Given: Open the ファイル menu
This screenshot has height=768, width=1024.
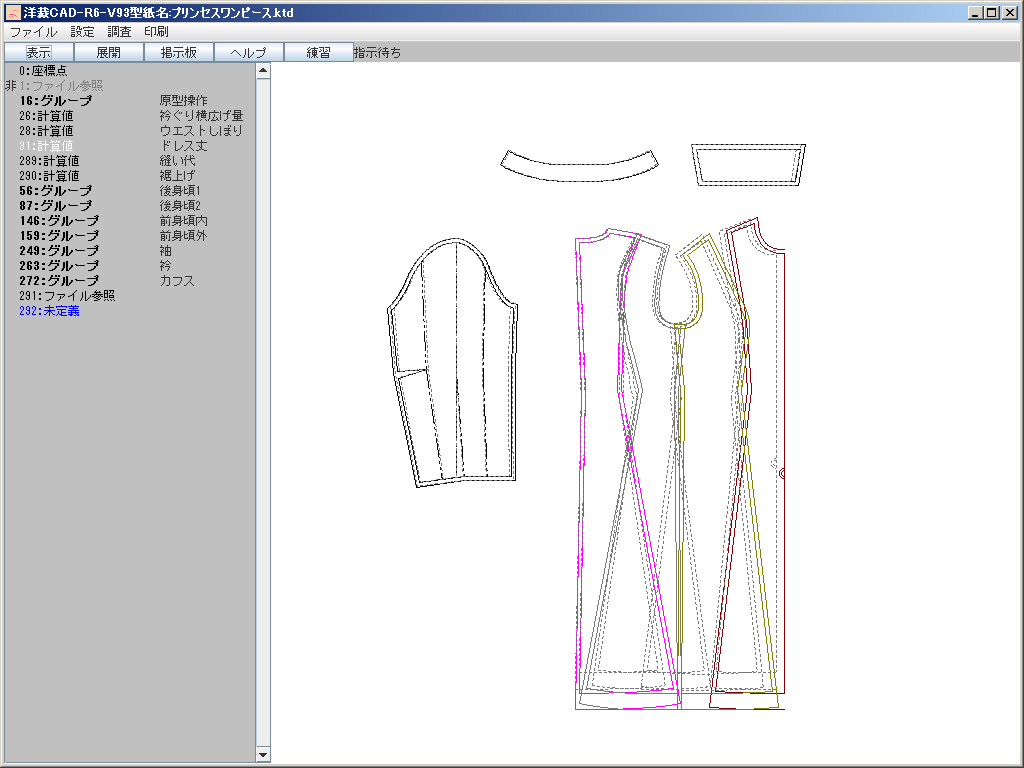Looking at the screenshot, I should (x=33, y=31).
